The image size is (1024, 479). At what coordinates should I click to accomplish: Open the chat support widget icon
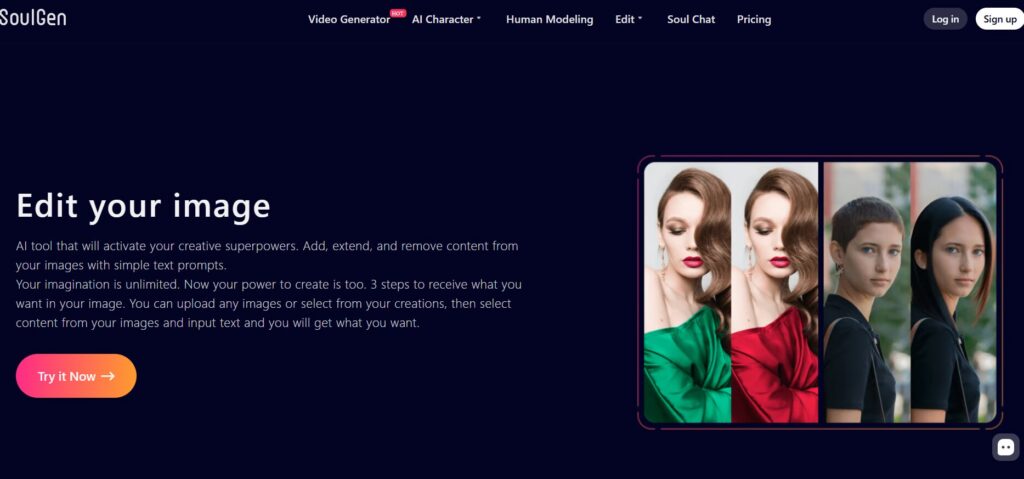1006,447
